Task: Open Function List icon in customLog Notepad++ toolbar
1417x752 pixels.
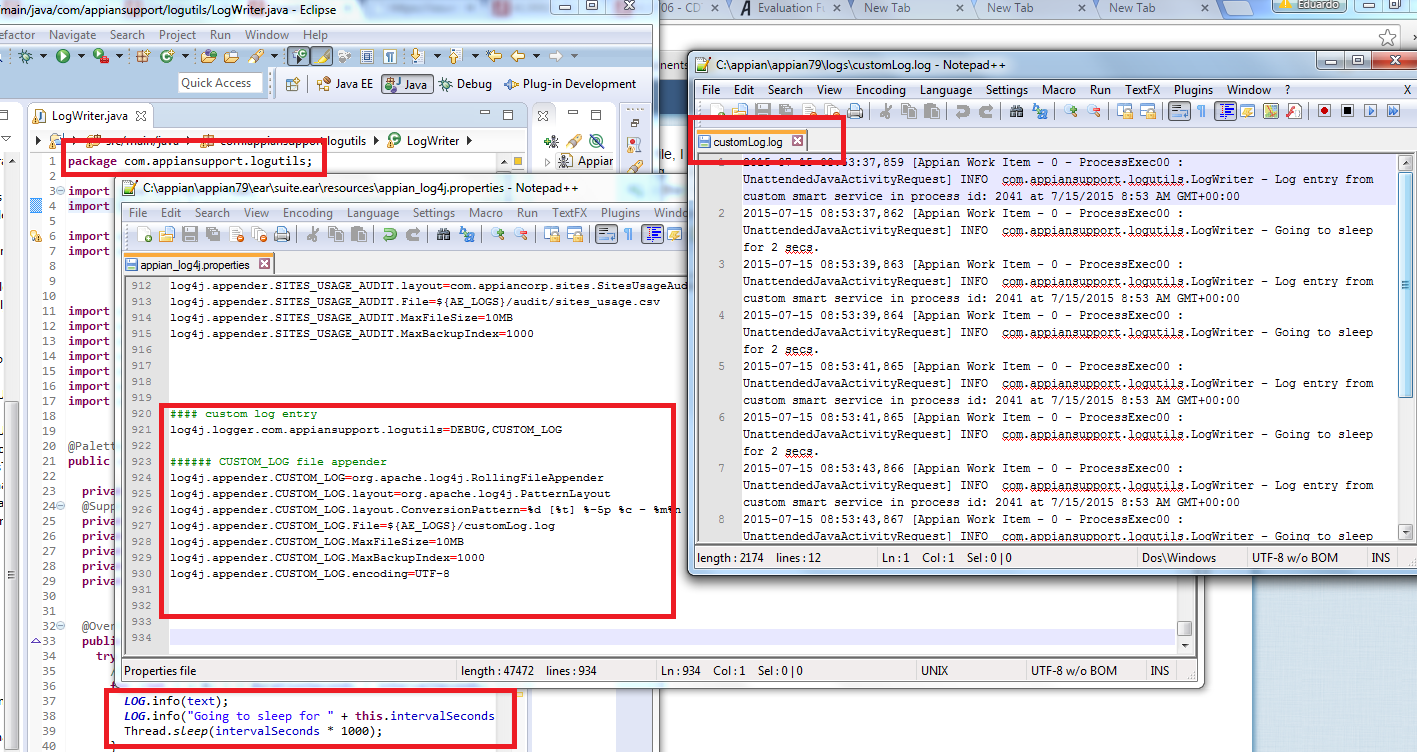Action: pos(1294,111)
